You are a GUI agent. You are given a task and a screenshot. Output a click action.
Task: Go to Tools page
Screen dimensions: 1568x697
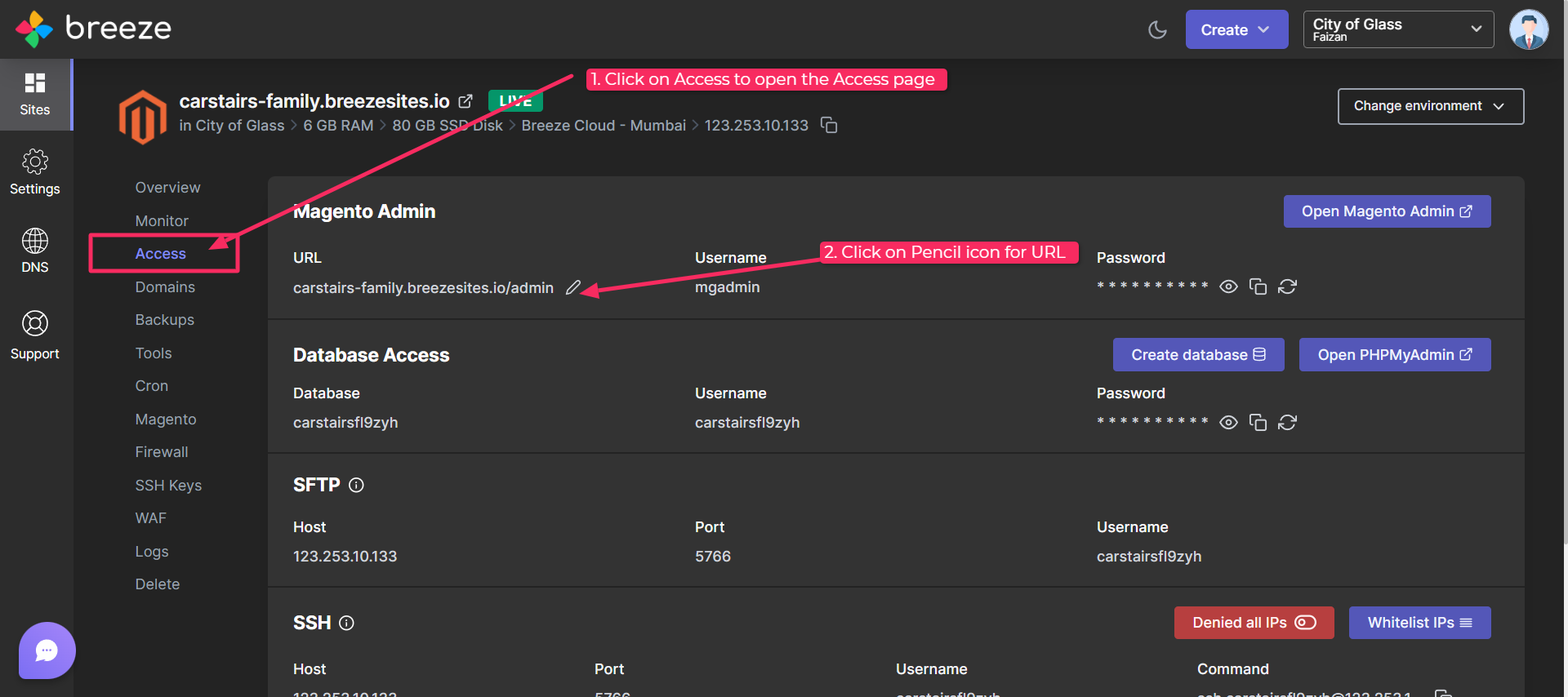coord(154,353)
